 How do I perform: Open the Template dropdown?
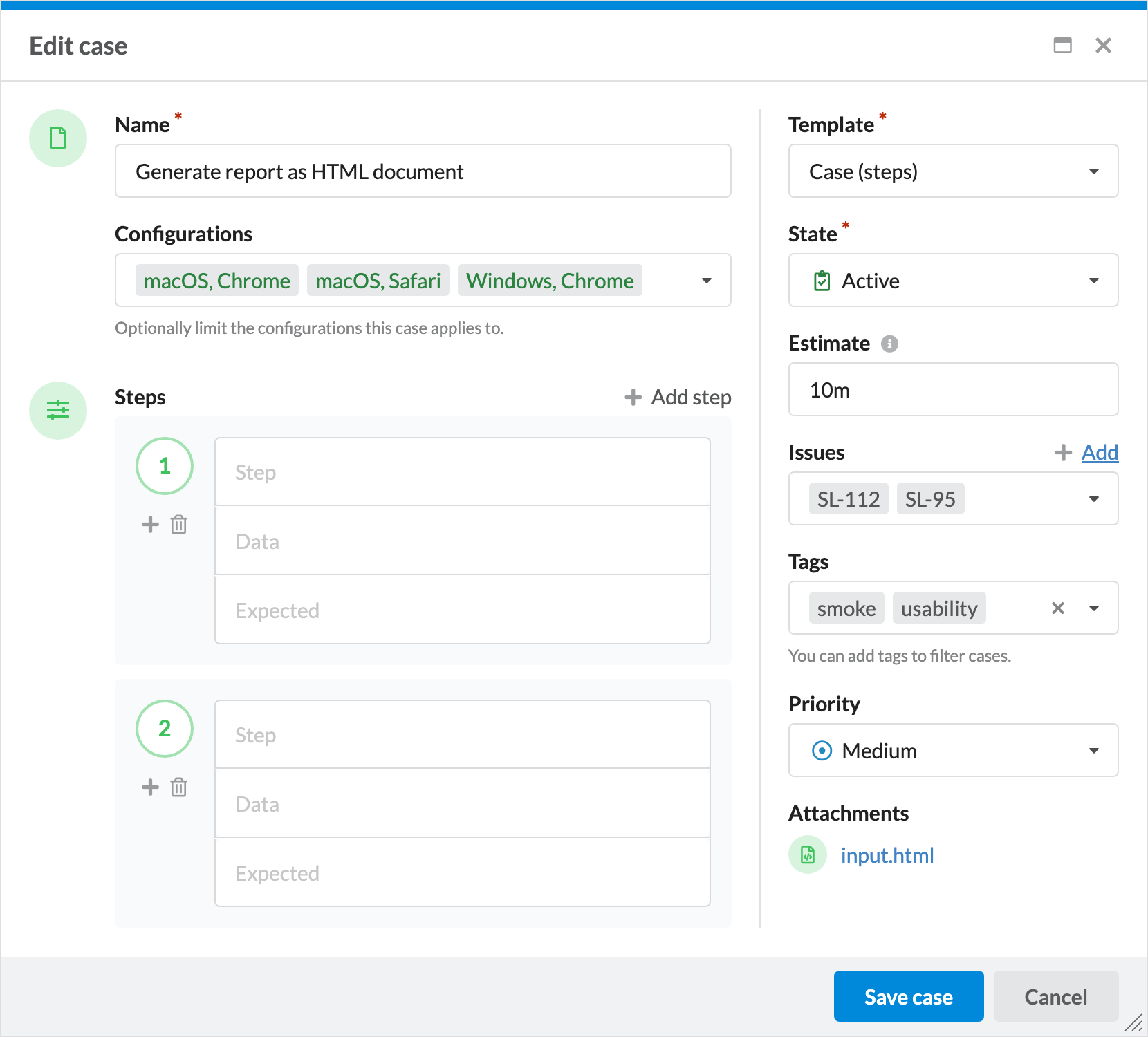[x=954, y=171]
